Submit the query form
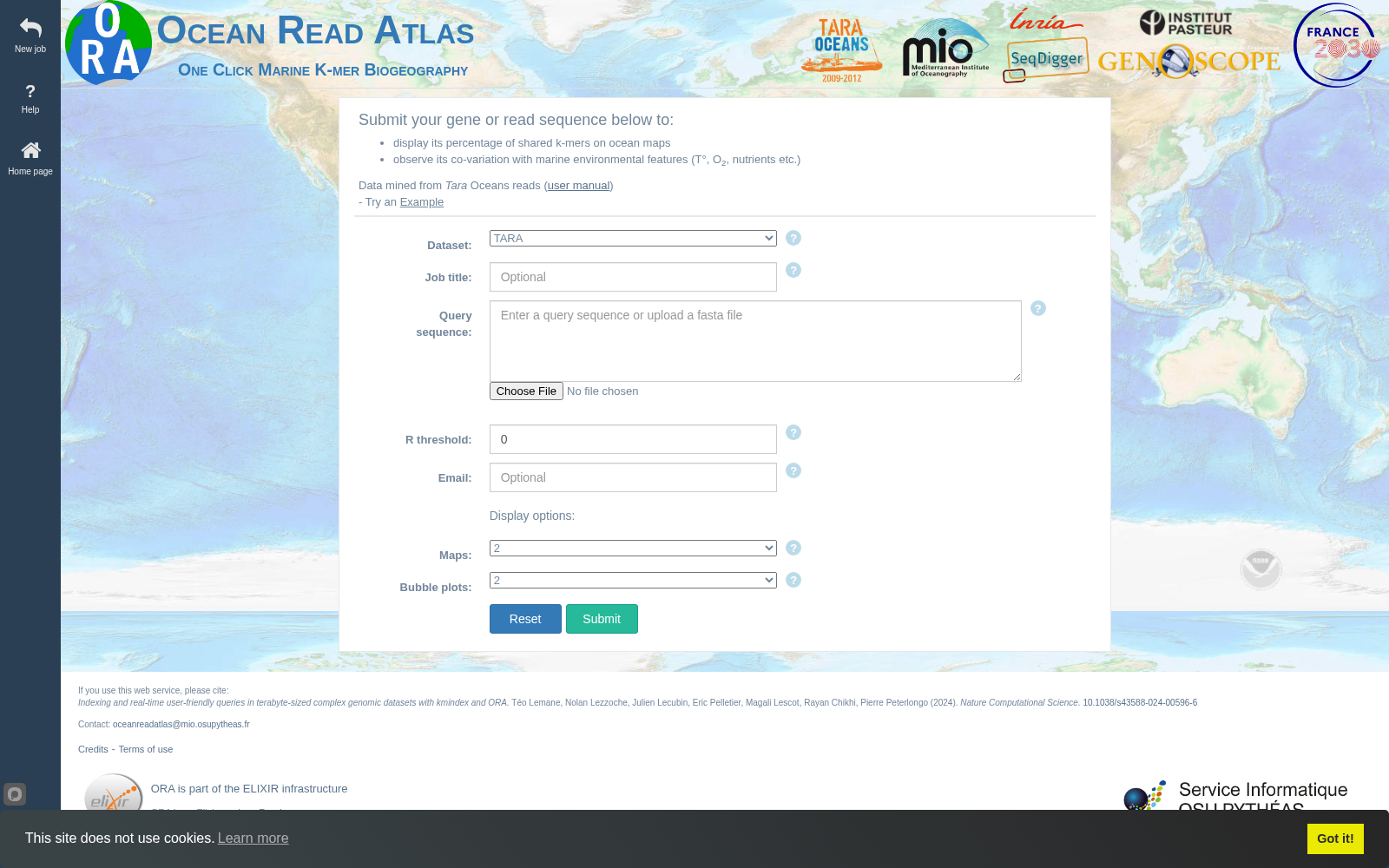Viewport: 1389px width, 868px height. coord(602,619)
